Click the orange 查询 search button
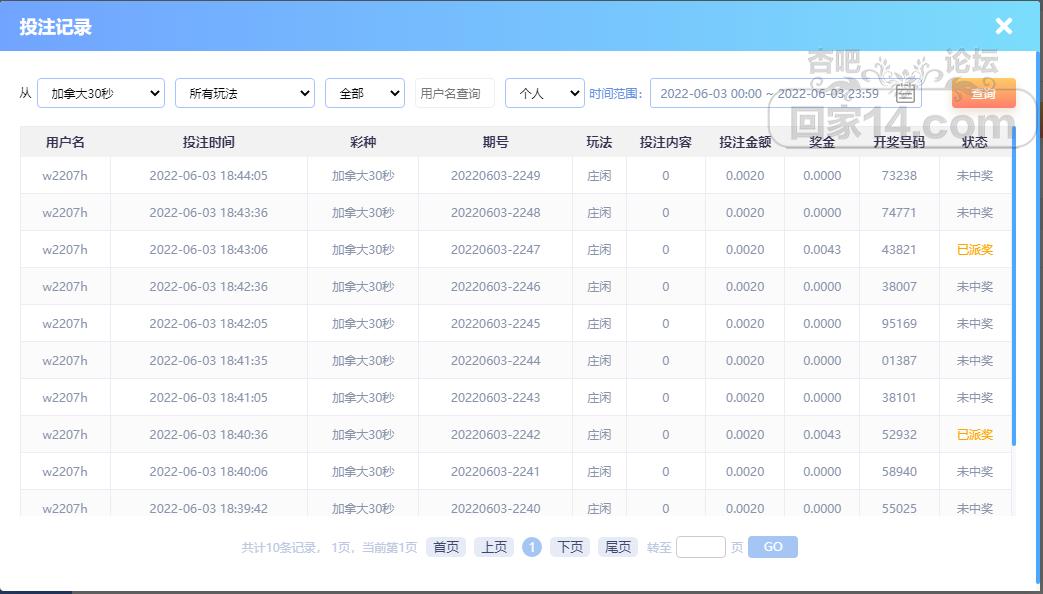 (x=983, y=93)
